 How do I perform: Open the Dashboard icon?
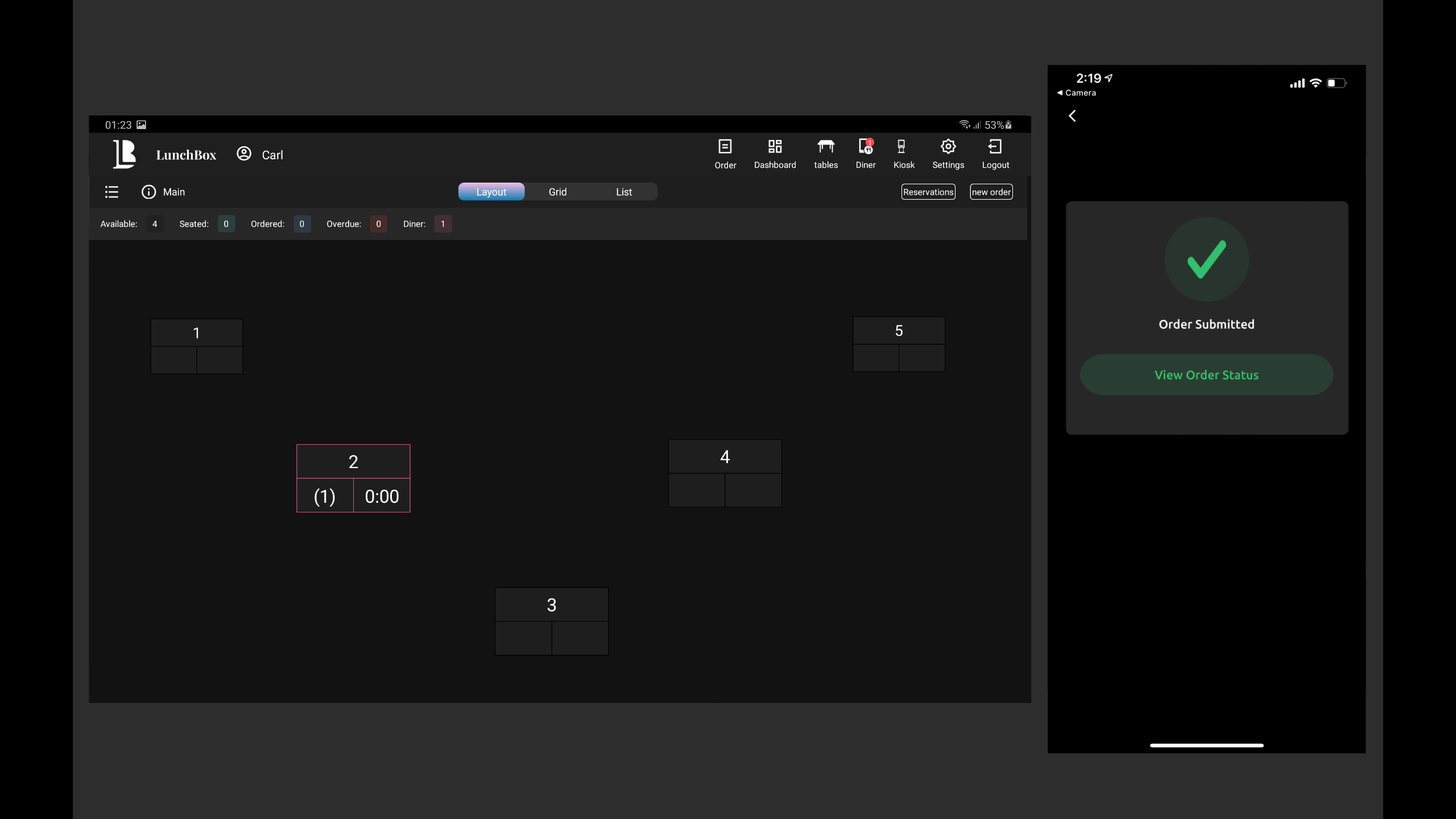pos(775,154)
